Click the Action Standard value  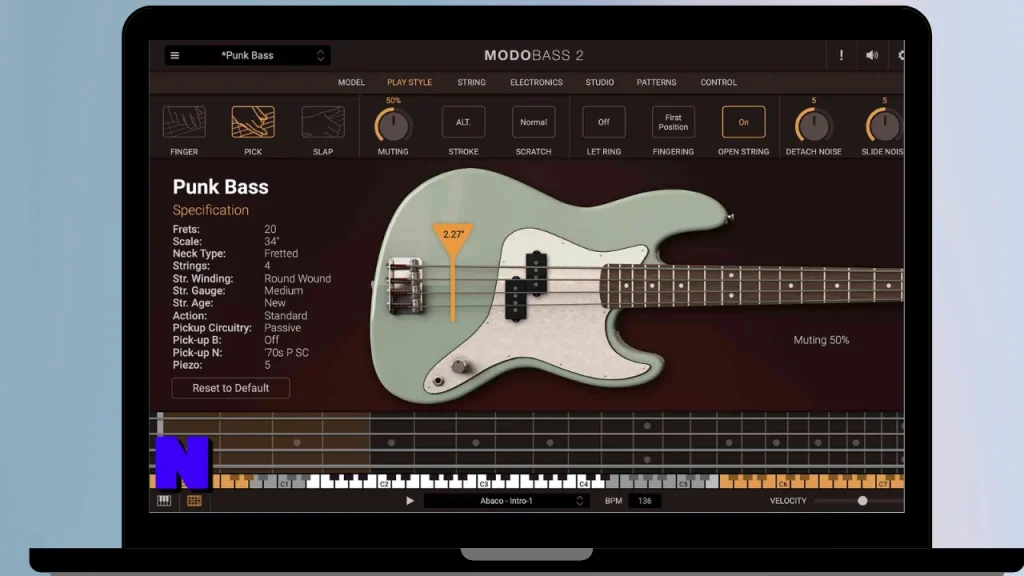285,315
